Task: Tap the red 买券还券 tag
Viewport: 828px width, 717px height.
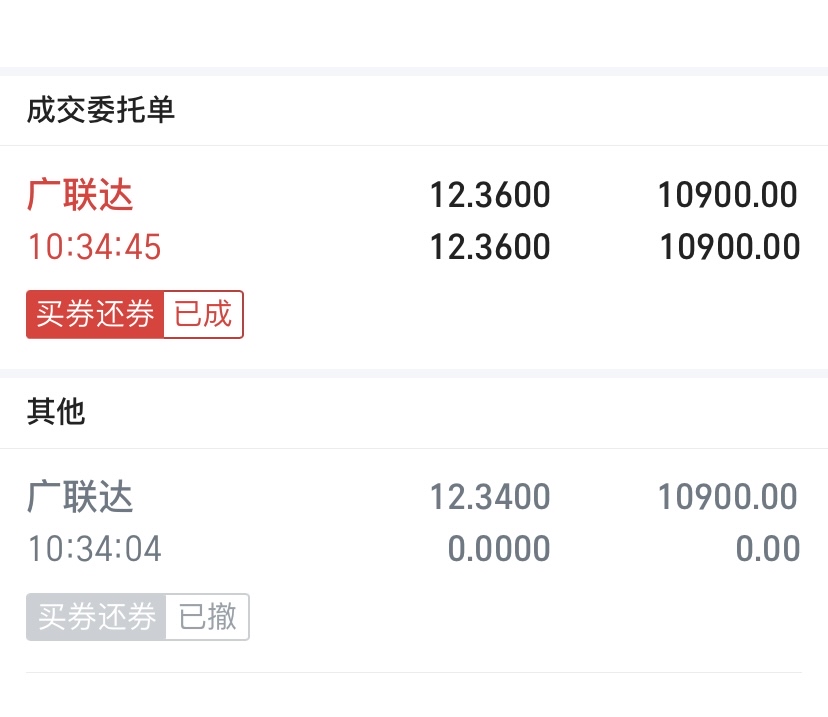Action: (x=95, y=315)
